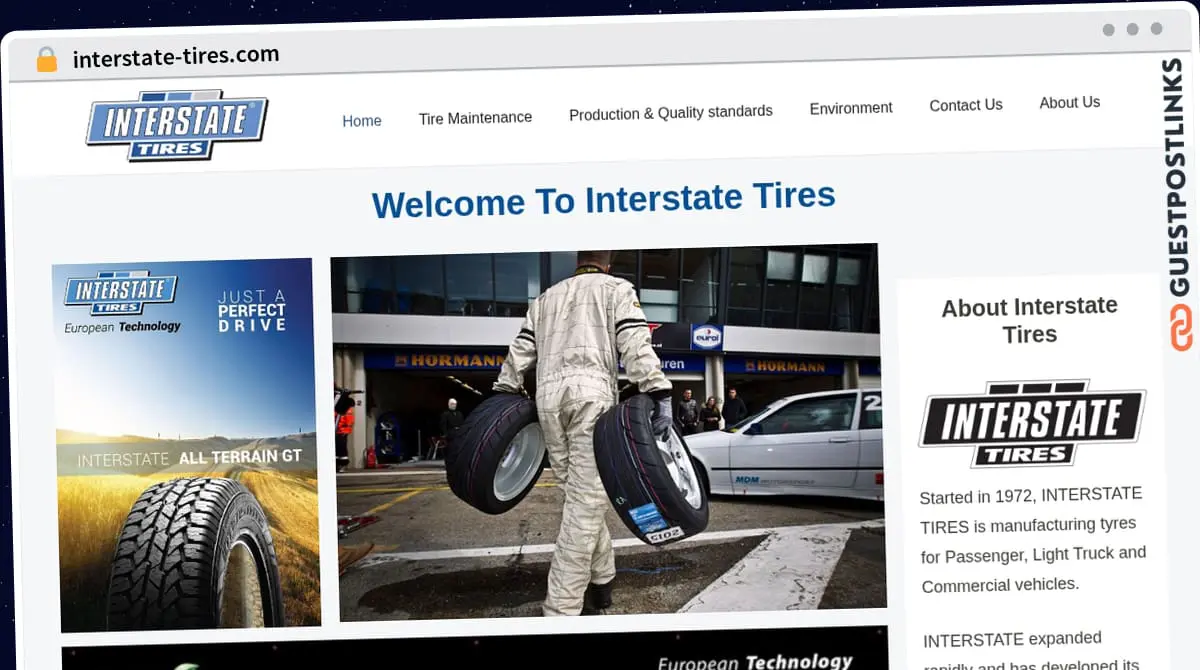Click the Interstate logo on the All Terrain banner
This screenshot has height=670, width=1200.
pos(121,294)
